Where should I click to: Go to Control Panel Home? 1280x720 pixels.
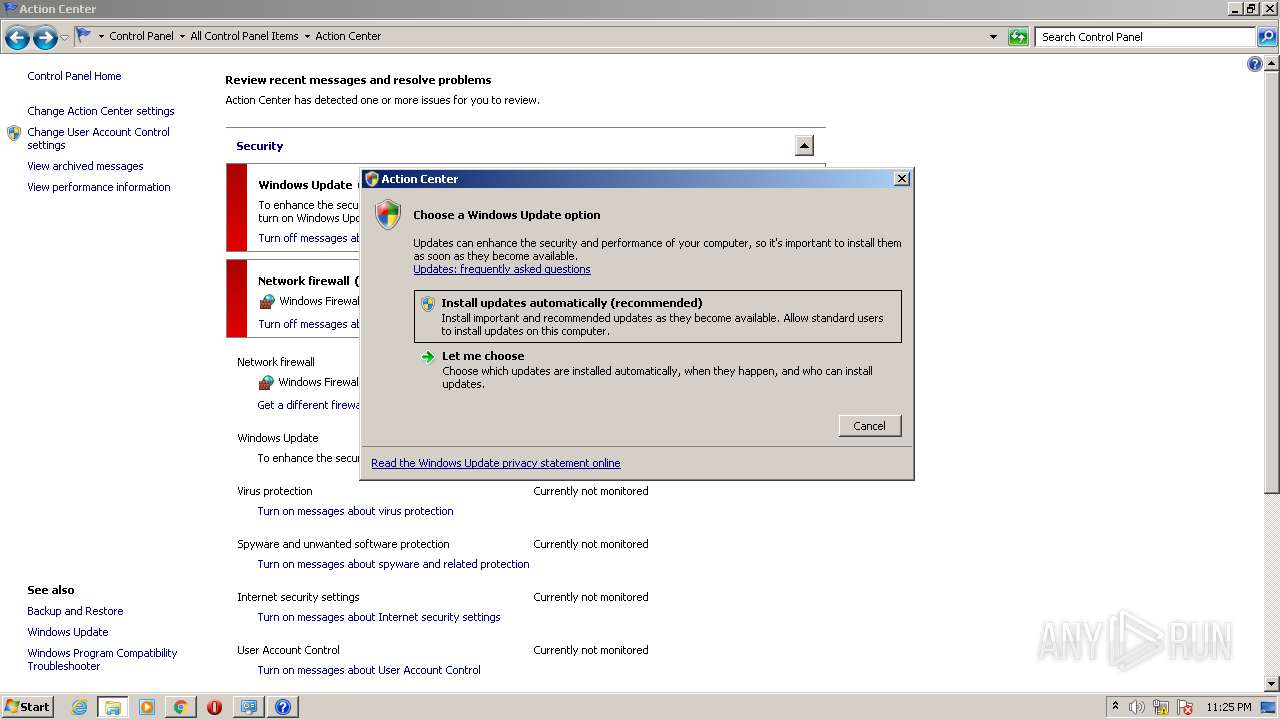point(74,76)
